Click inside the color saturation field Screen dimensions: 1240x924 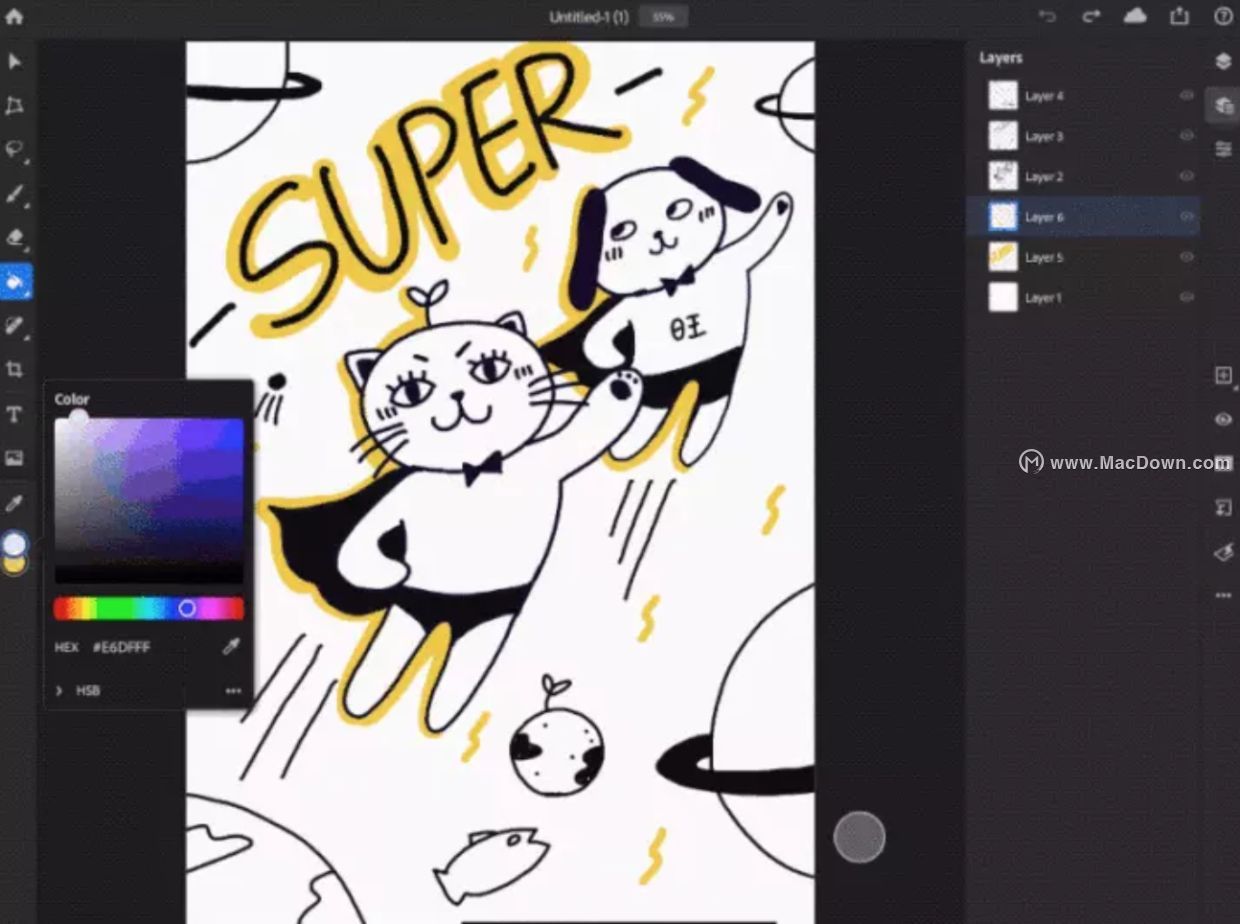point(148,500)
